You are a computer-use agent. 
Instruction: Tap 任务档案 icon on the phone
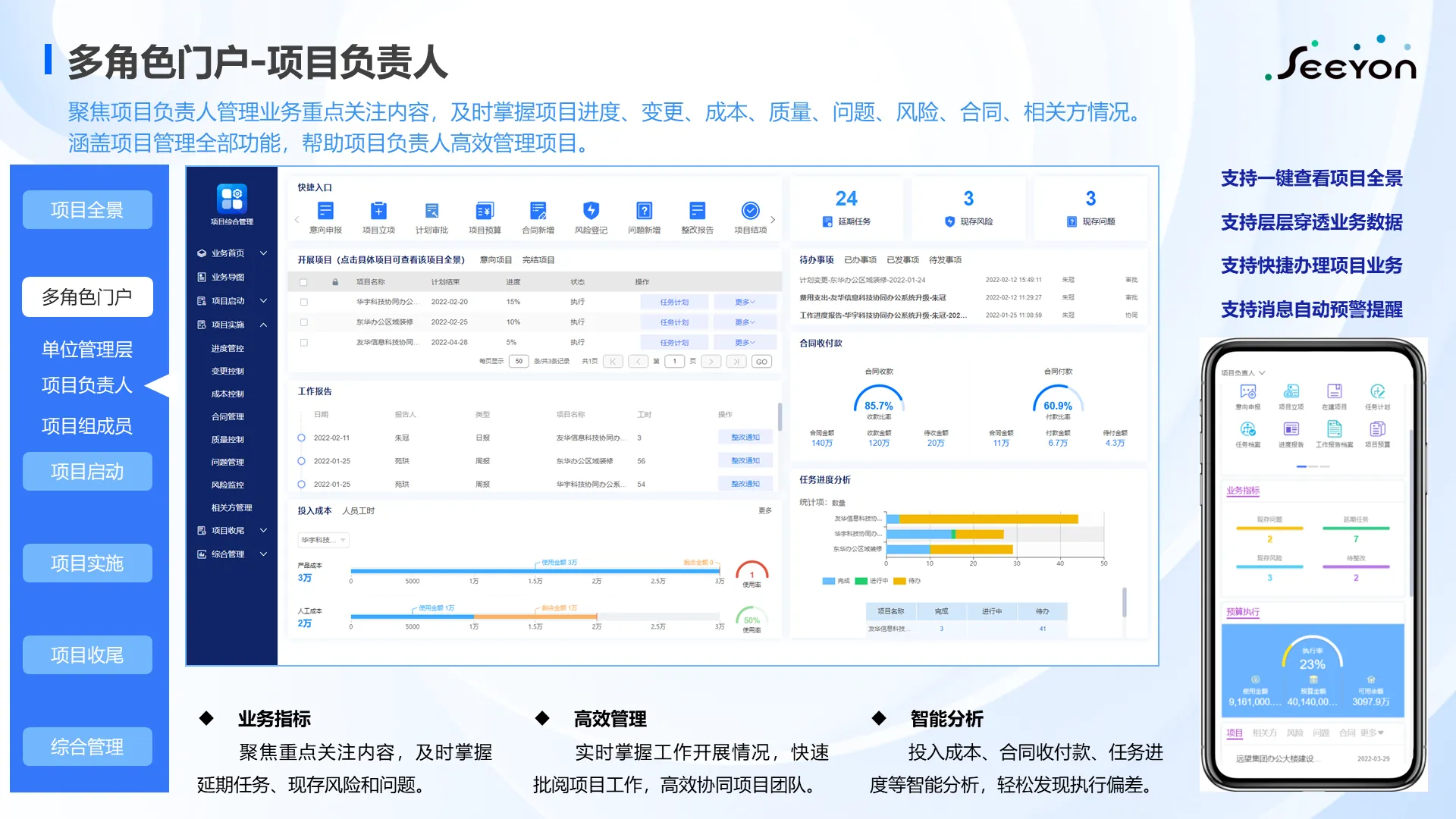1247,428
